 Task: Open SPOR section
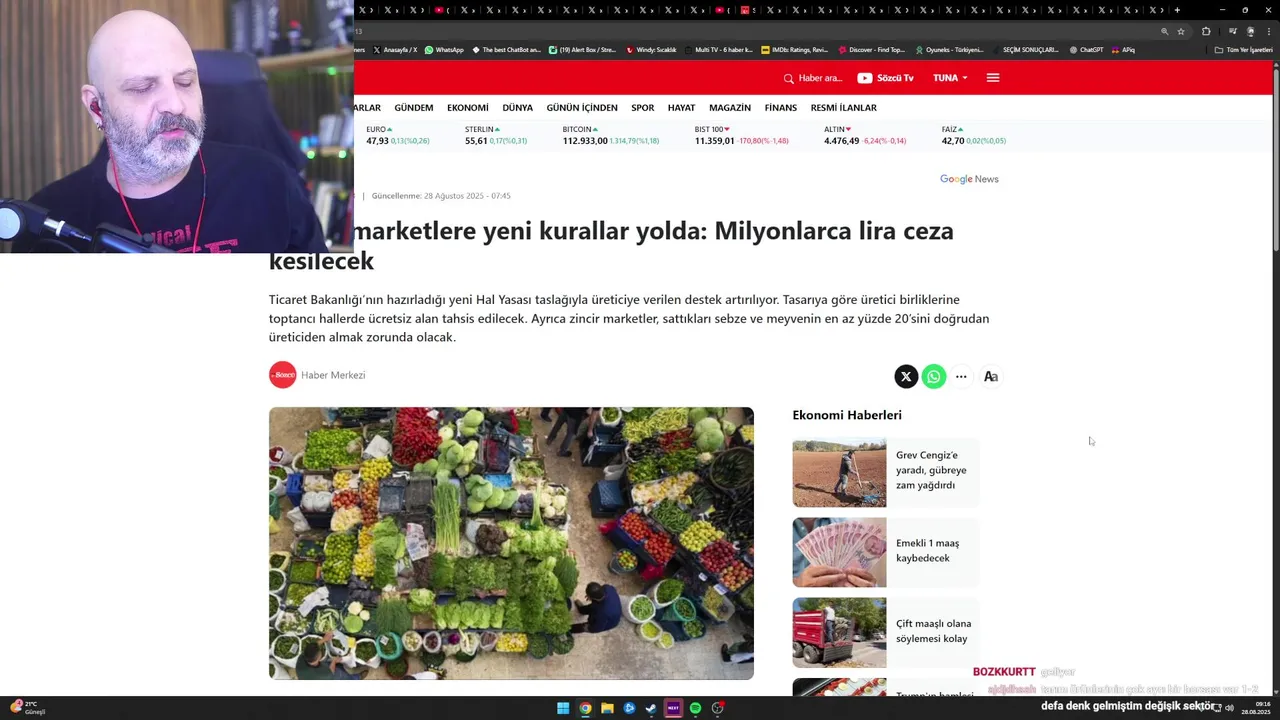pyautogui.click(x=643, y=108)
